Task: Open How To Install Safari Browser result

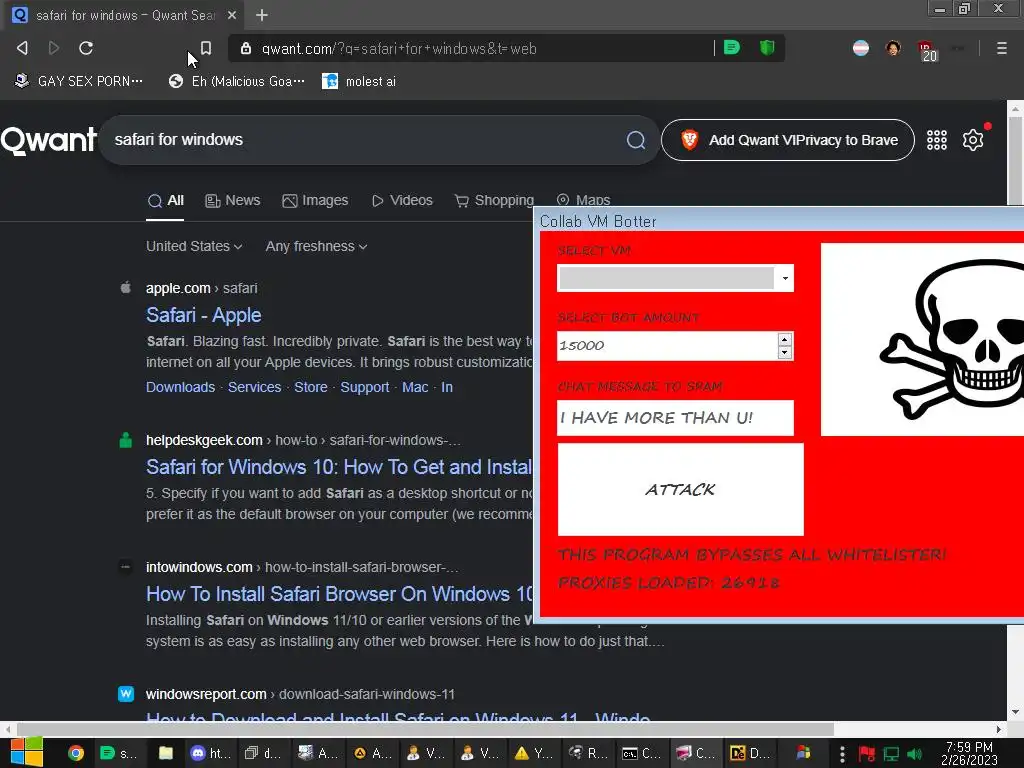Action: point(339,594)
